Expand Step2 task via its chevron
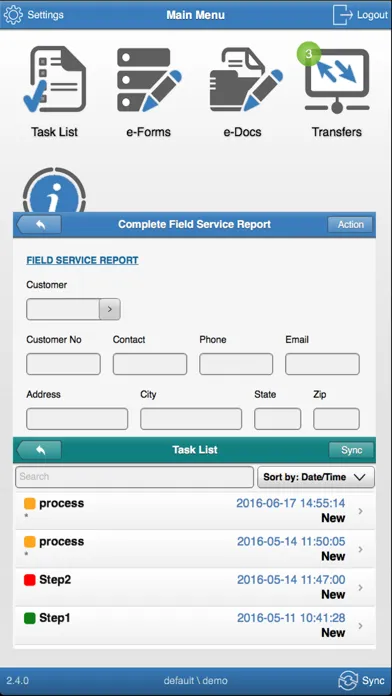The image size is (392, 696). point(360,587)
